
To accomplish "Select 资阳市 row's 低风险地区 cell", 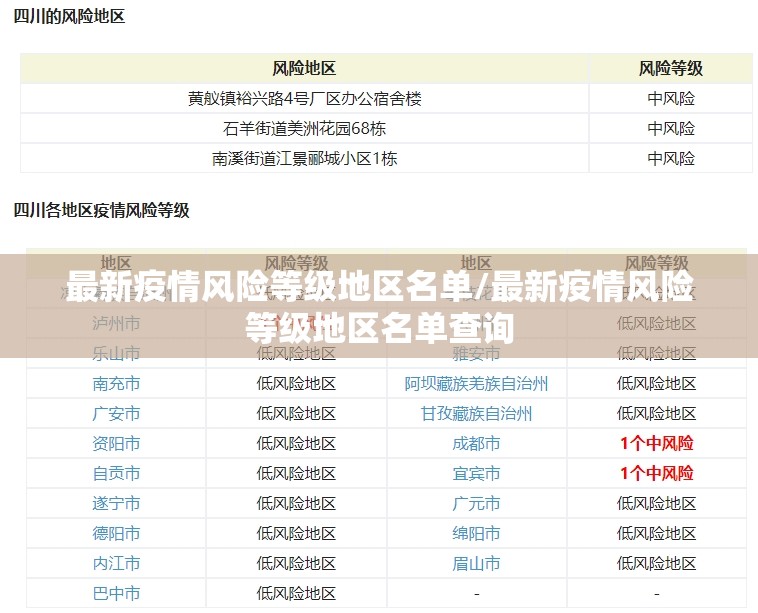I will tap(296, 443).
